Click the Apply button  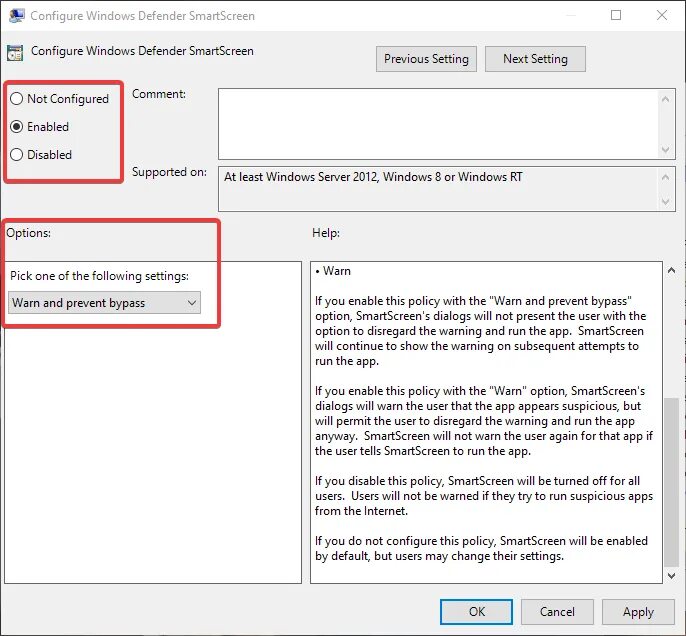pos(638,612)
